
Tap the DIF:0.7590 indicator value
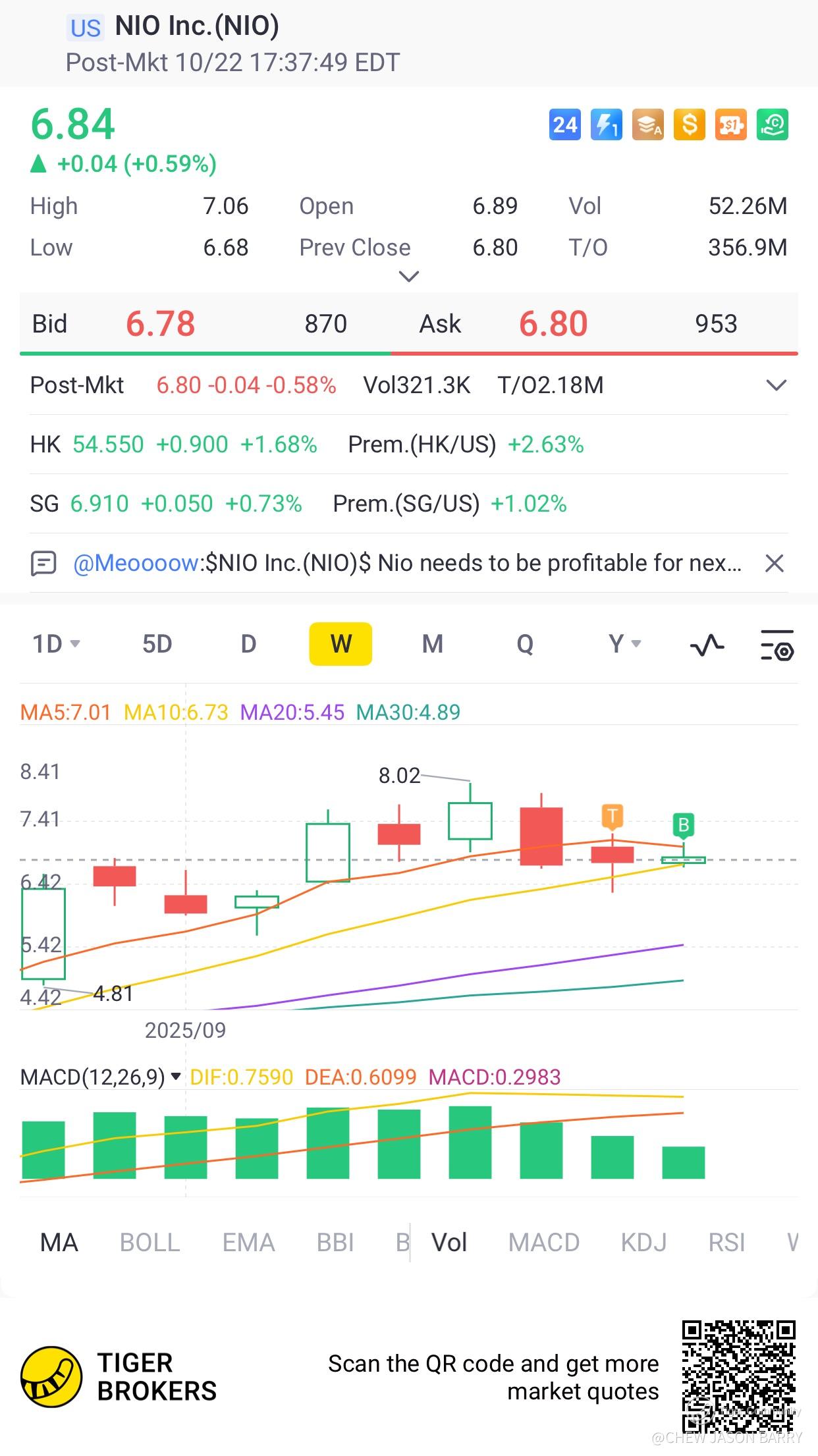(x=241, y=1077)
